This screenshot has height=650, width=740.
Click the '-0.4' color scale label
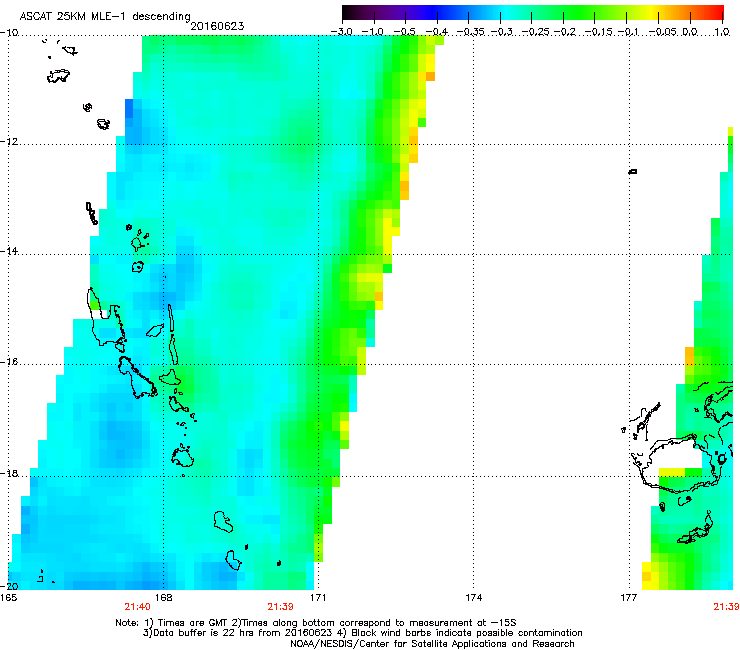coord(436,32)
